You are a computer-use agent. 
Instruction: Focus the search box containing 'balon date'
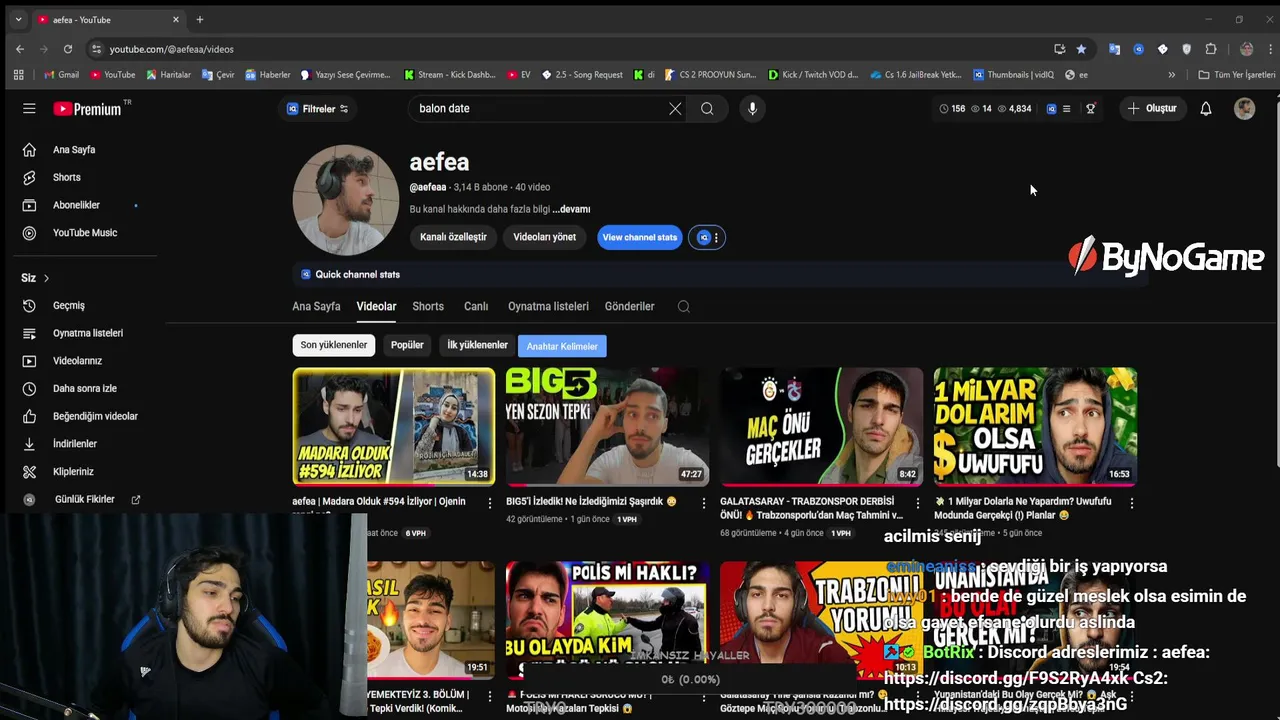[x=535, y=108]
